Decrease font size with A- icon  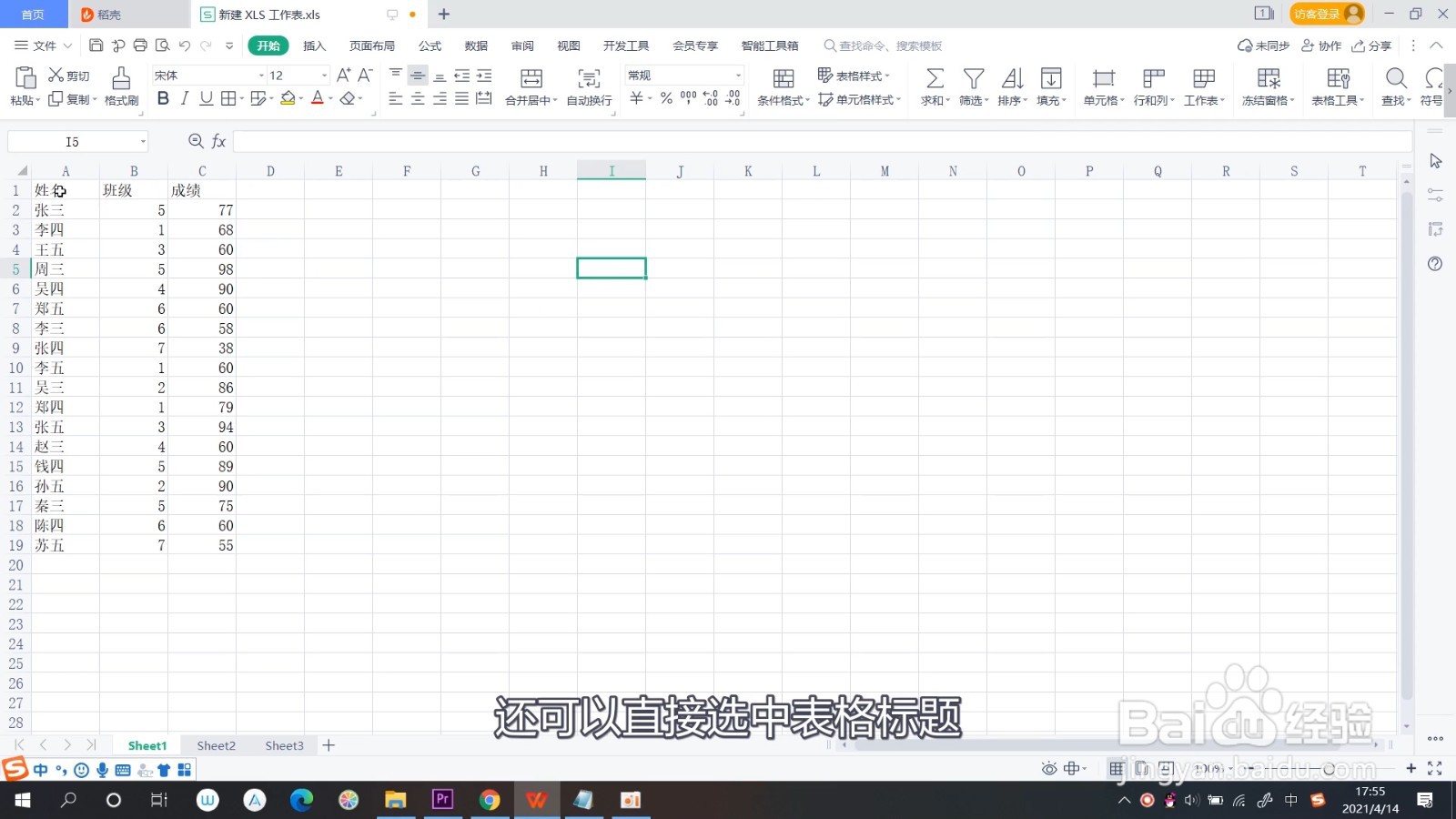[365, 76]
